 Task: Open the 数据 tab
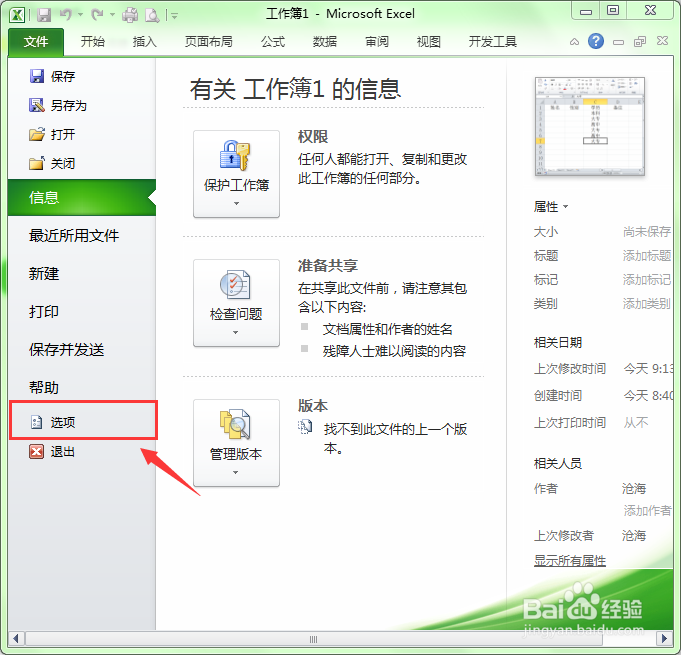click(x=325, y=42)
